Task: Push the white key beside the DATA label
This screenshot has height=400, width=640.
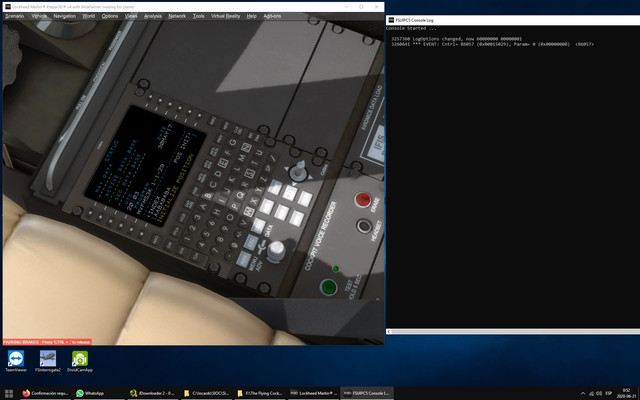Action: (258, 226)
